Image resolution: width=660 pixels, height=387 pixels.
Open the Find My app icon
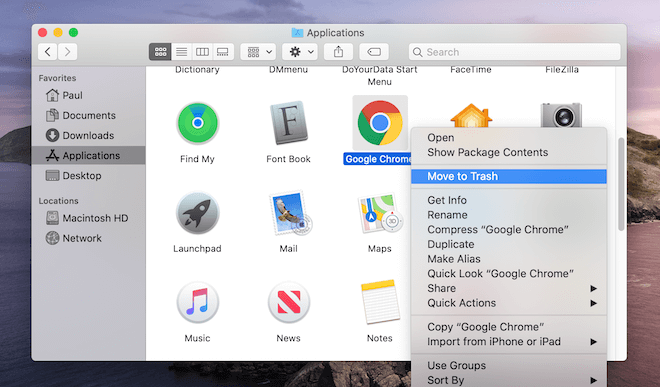(x=197, y=123)
